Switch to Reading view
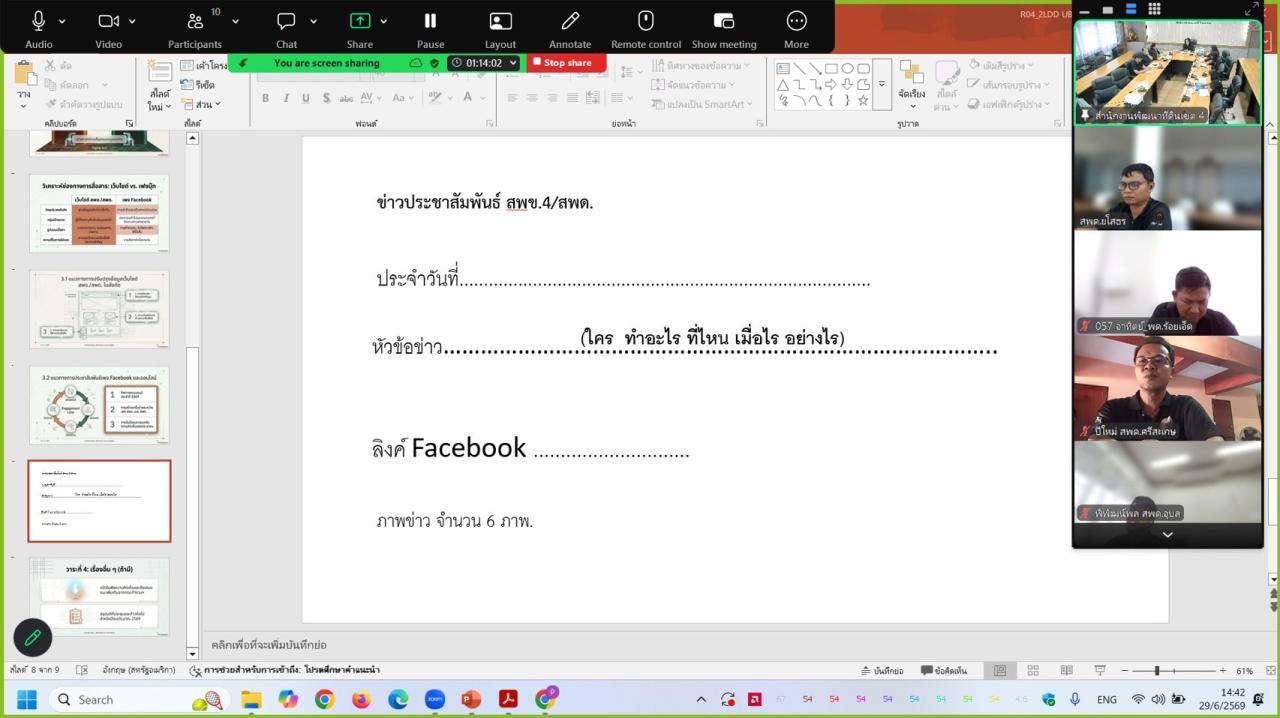This screenshot has width=1280, height=718. tap(1067, 671)
